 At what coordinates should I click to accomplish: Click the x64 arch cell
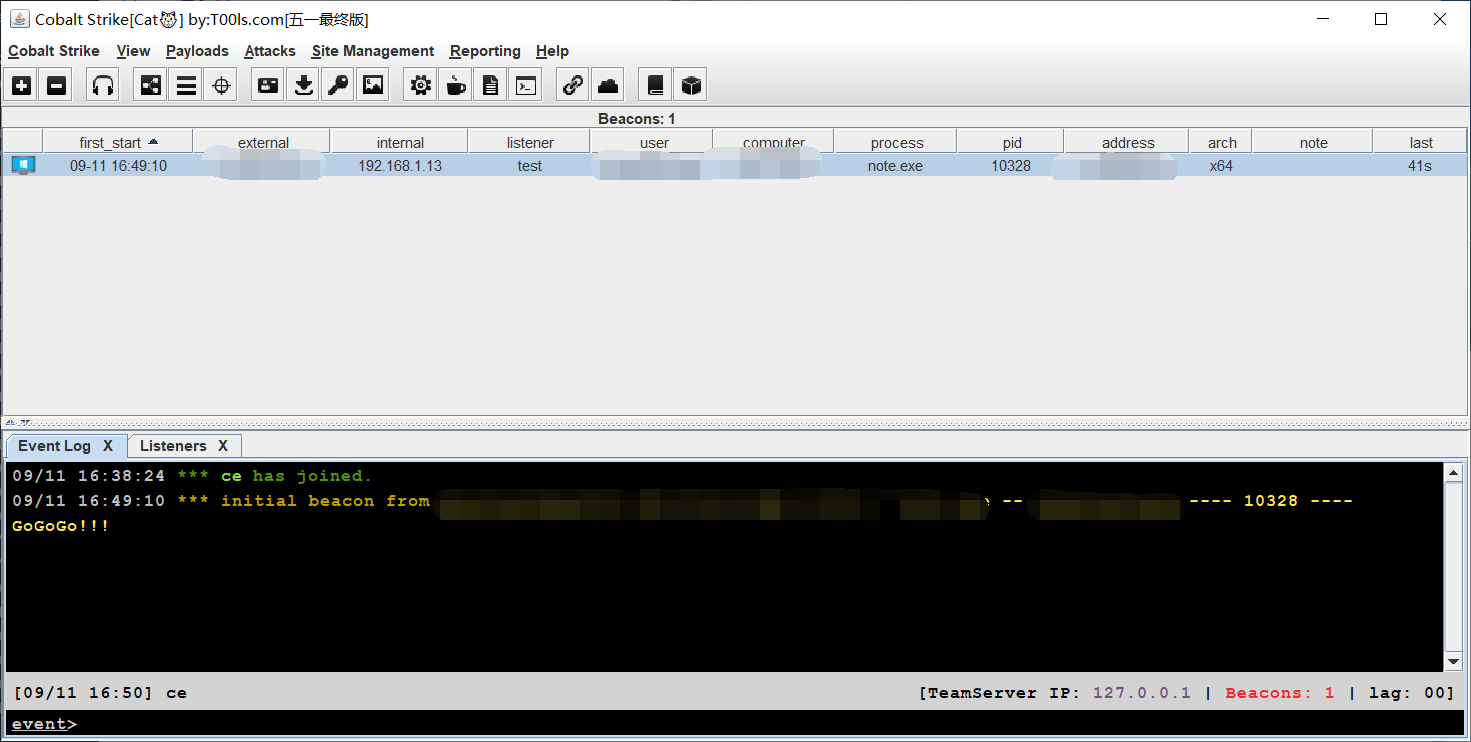point(1221,166)
